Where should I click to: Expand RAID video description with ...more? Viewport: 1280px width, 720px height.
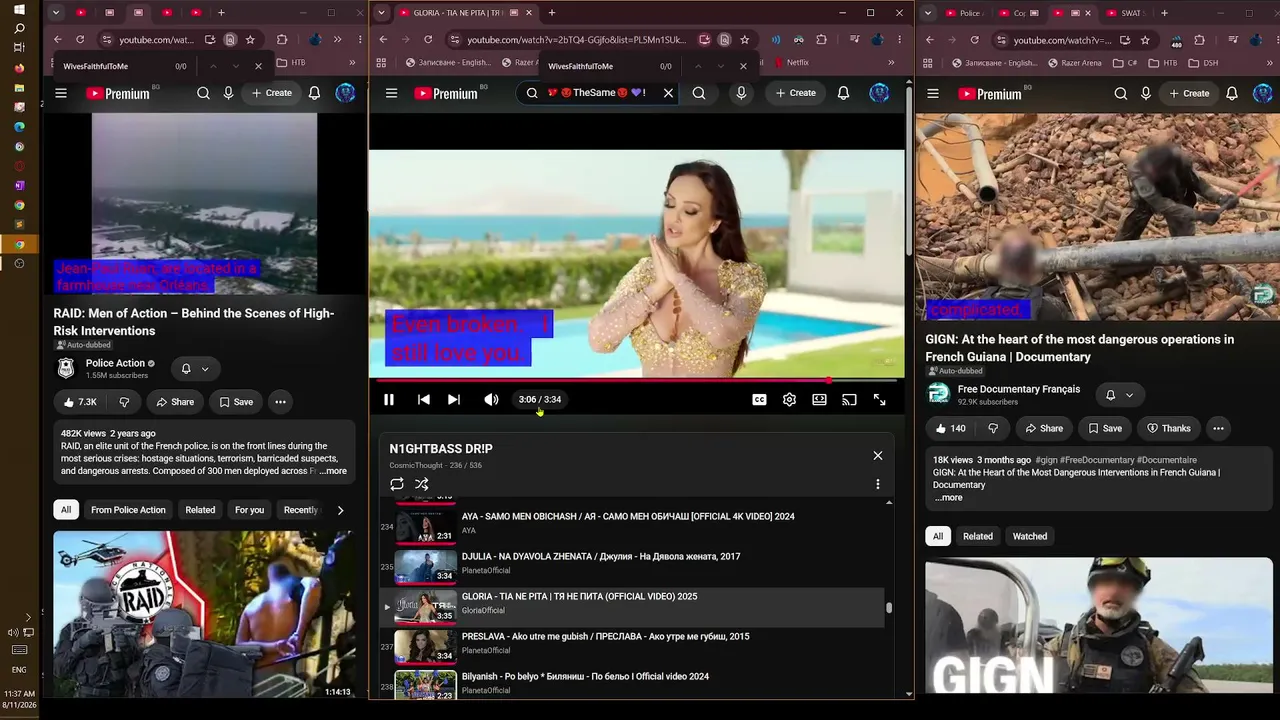click(333, 471)
